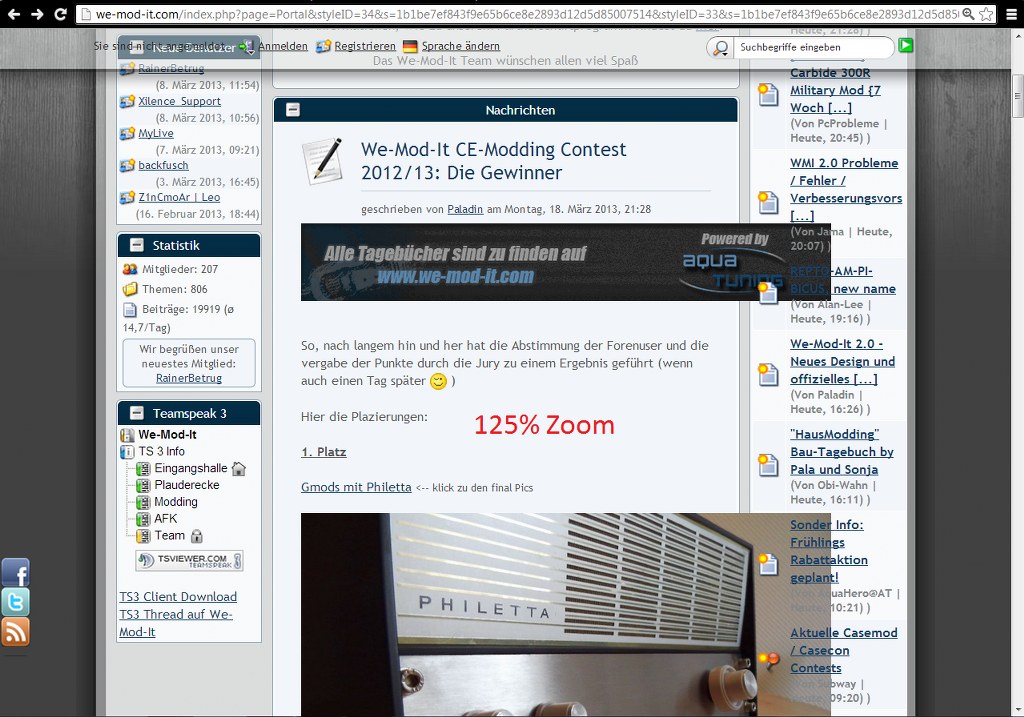The image size is (1024, 717).
Task: Click the Suchbegriffe eingeben search field
Action: 812,47
